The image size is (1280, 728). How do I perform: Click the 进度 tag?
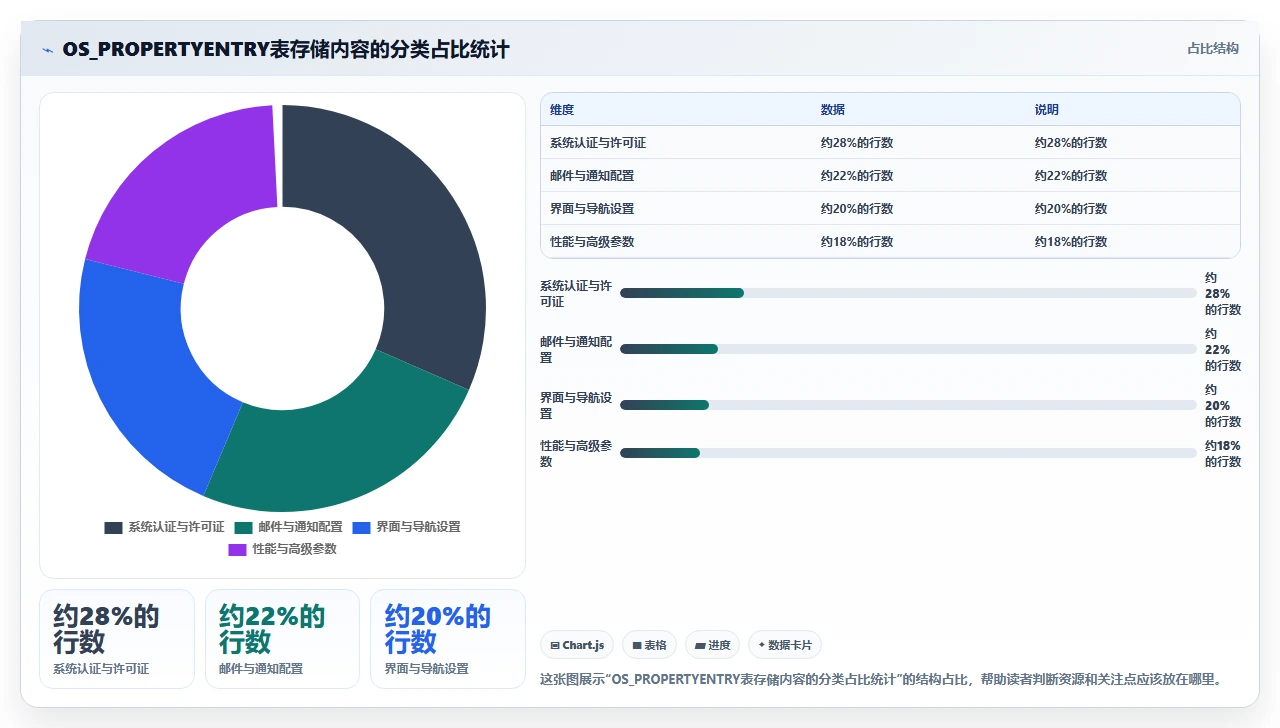point(712,645)
